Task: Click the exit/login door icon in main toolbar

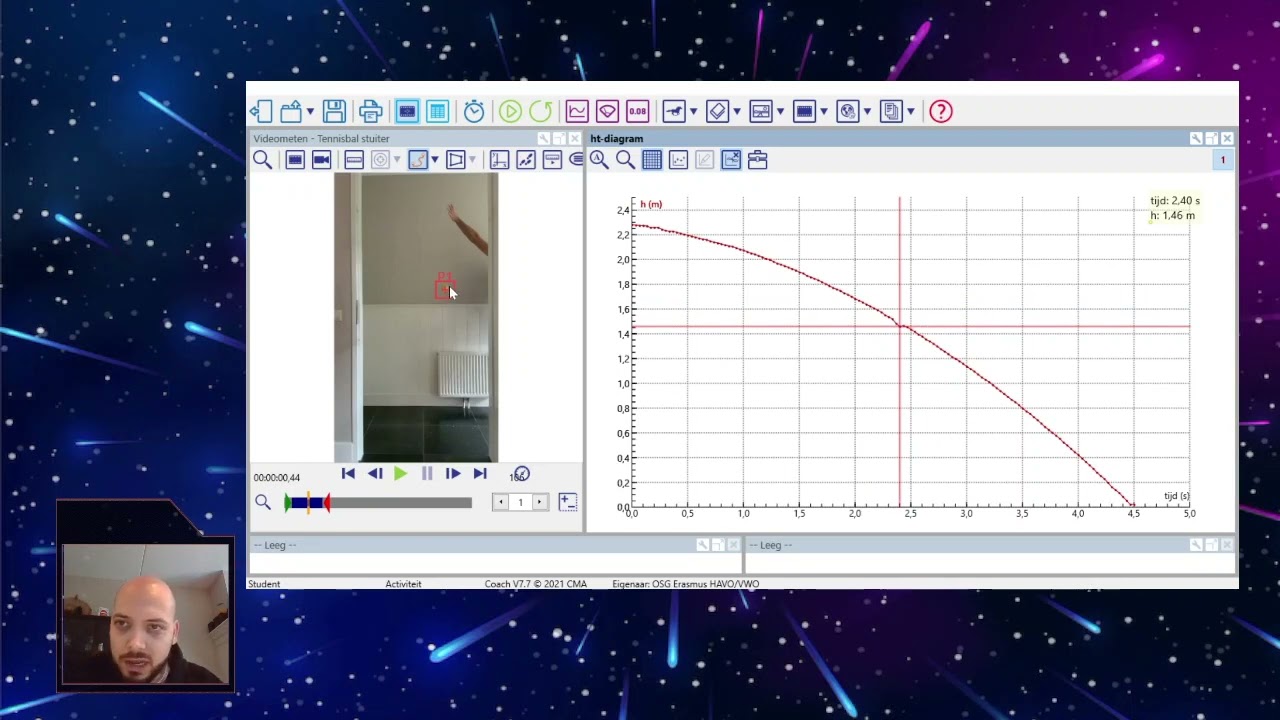Action: coord(261,111)
